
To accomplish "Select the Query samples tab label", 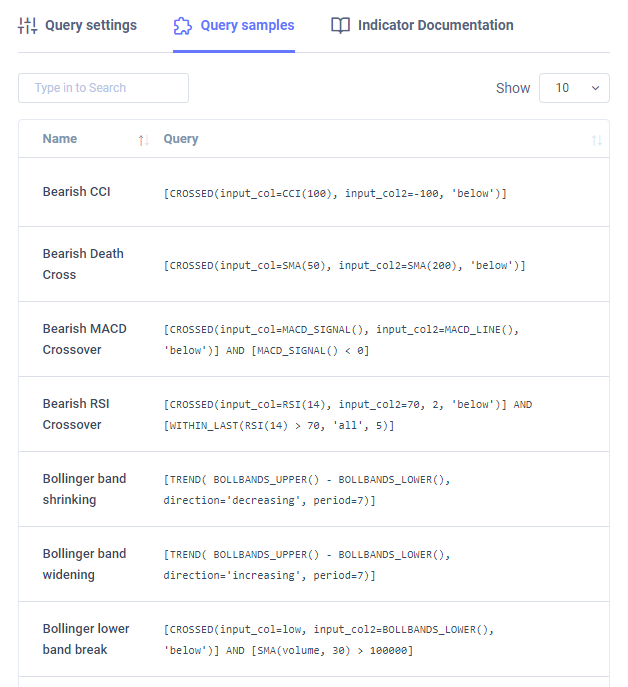I will [247, 25].
